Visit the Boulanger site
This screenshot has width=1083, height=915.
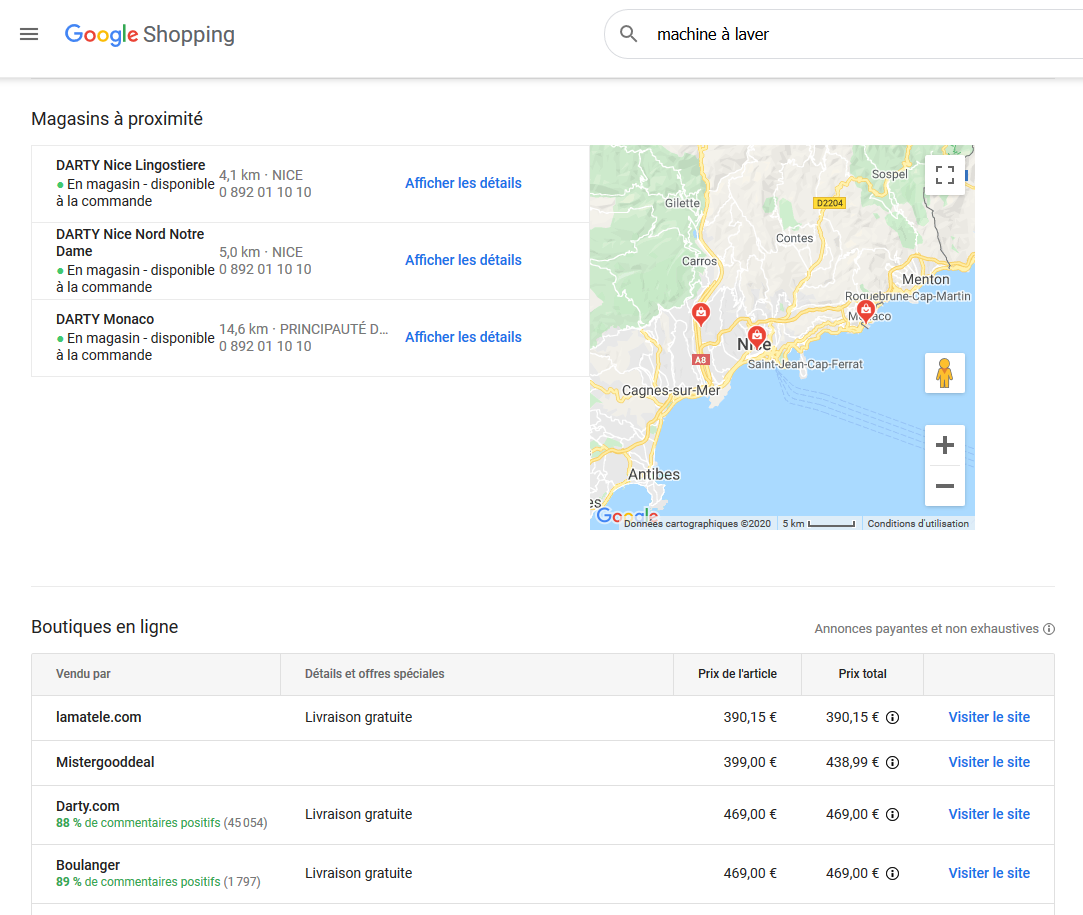pyautogui.click(x=988, y=873)
